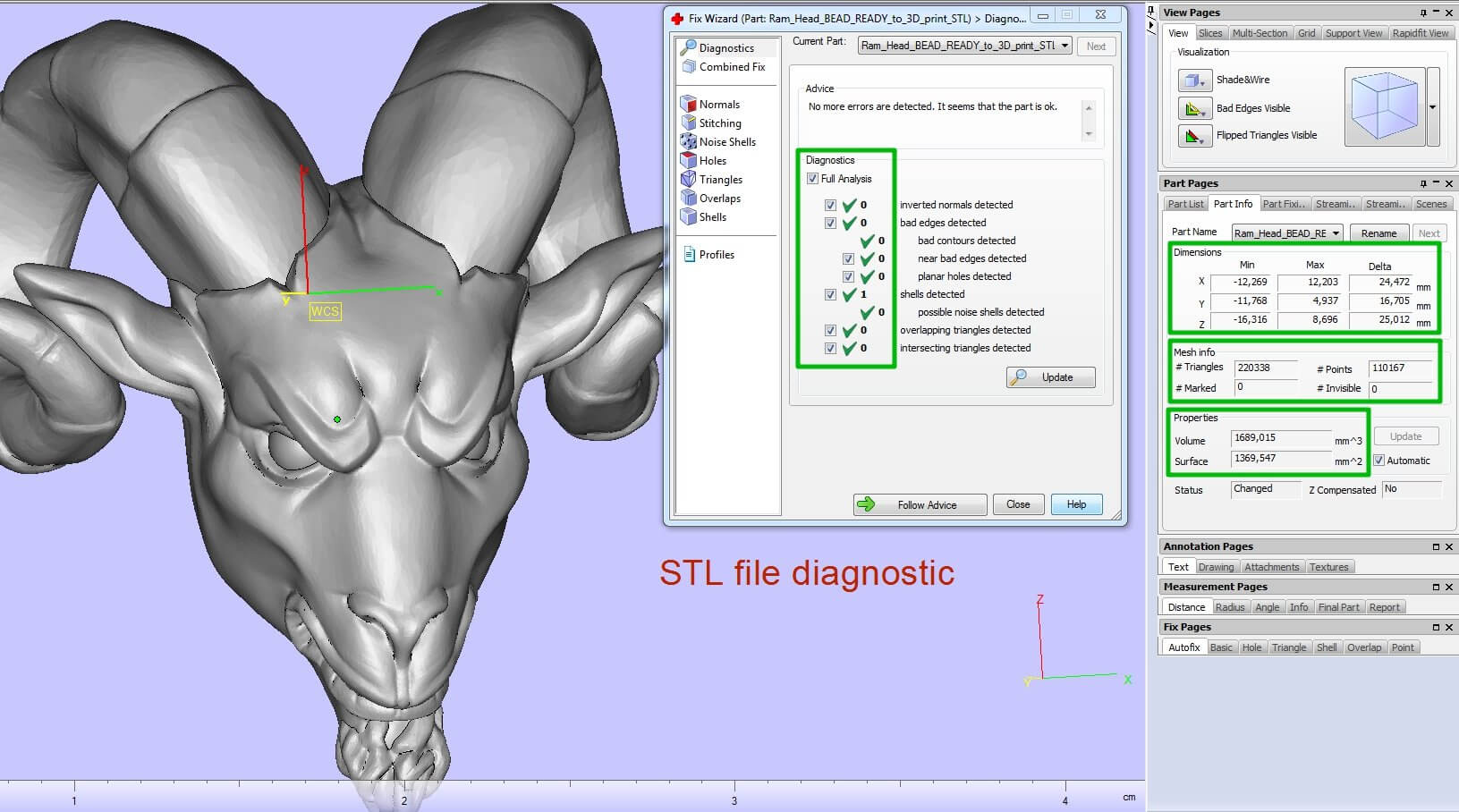This screenshot has width=1459, height=812.
Task: Click the Follow Advice button
Action: point(920,505)
